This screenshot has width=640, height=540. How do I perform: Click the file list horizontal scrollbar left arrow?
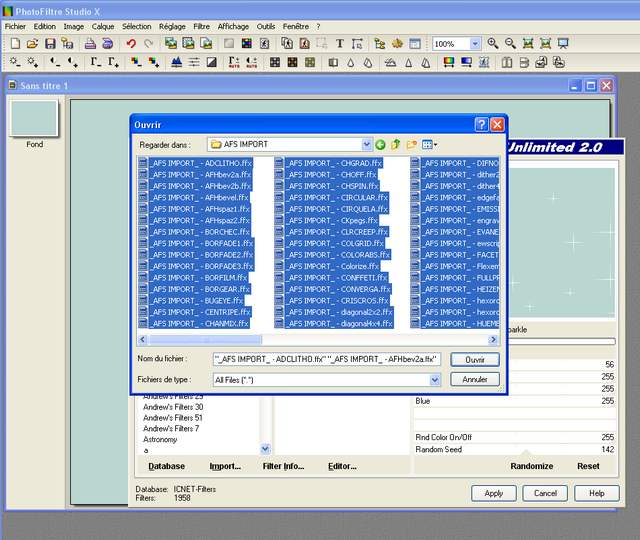click(x=142, y=340)
